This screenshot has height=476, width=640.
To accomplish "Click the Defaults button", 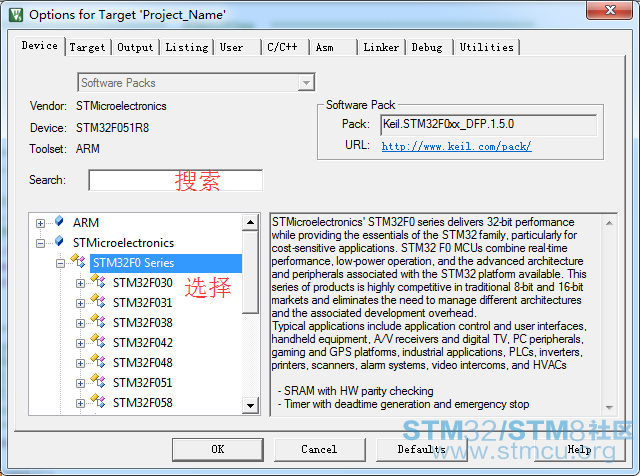I will 421,449.
